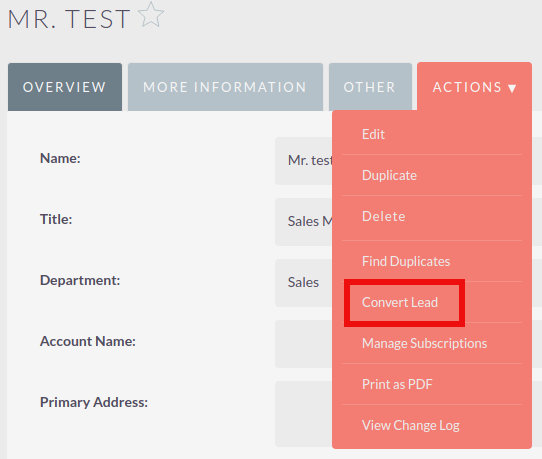Choose Duplicate in the Actions menu
Viewport: 542px width, 459px height.
click(389, 175)
